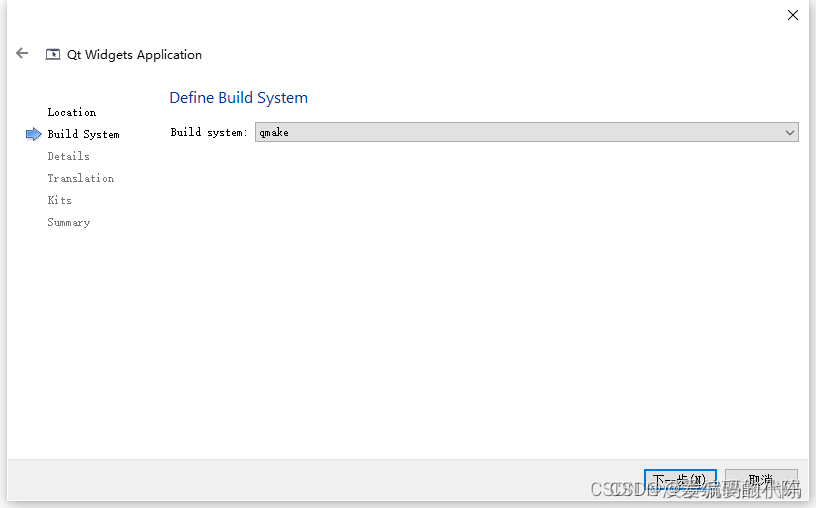Click the Define Build System heading
Viewport: 816px width, 508px height.
coord(238,98)
